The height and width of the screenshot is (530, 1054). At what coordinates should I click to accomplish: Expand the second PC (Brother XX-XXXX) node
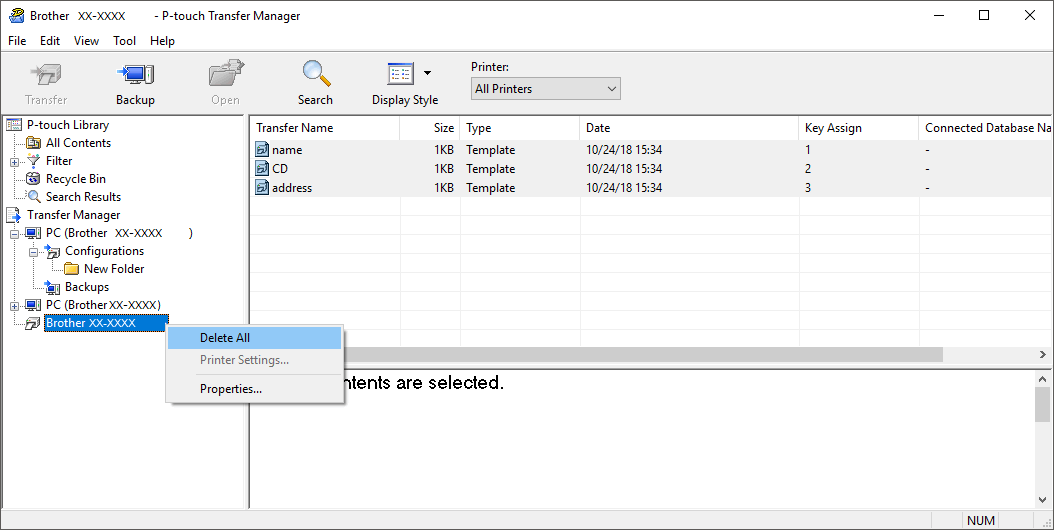click(x=15, y=305)
